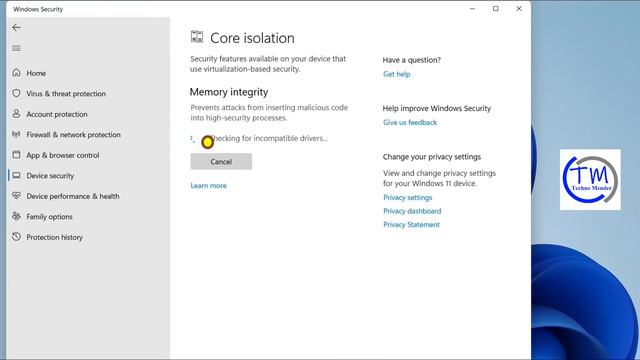Click the Firewall & network protection antenna icon
This screenshot has height=360, width=640.
pos(16,134)
